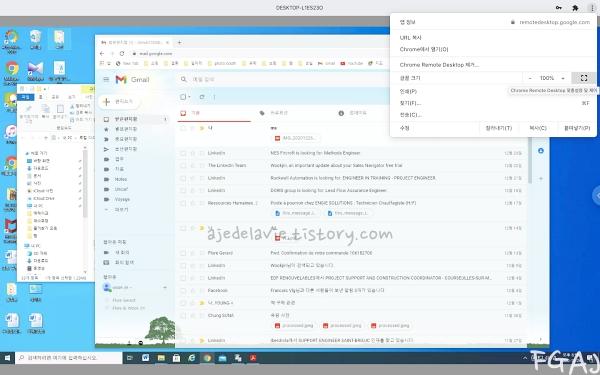Open the email "Fwd: Confirmation de votre commande"
This screenshot has width=600, height=375.
[321, 253]
